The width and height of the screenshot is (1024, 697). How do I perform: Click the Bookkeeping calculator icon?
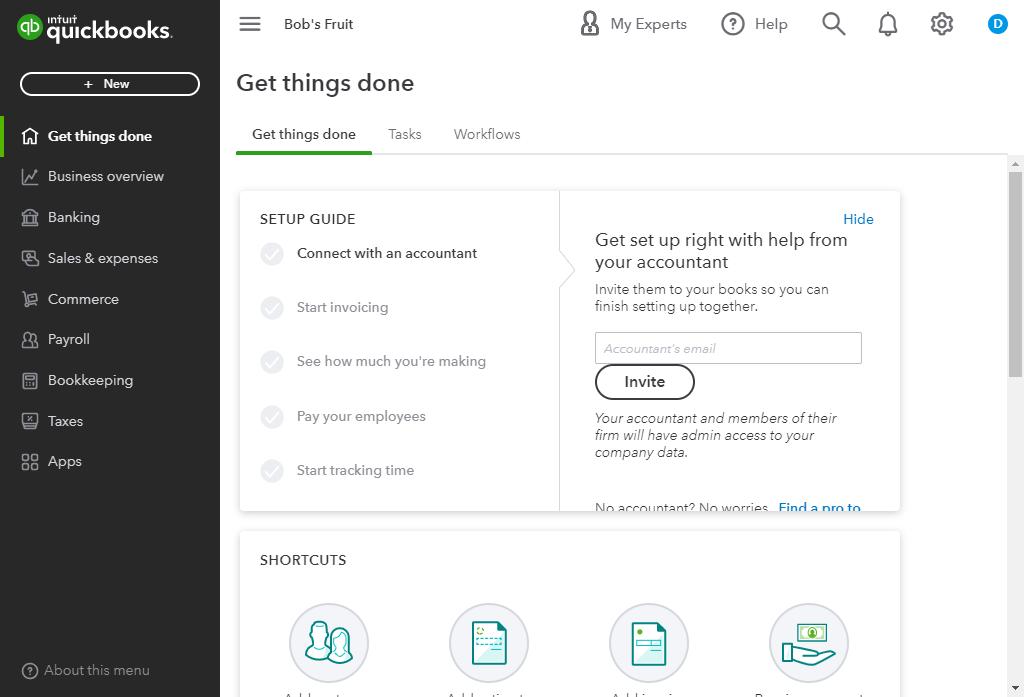pos(30,380)
